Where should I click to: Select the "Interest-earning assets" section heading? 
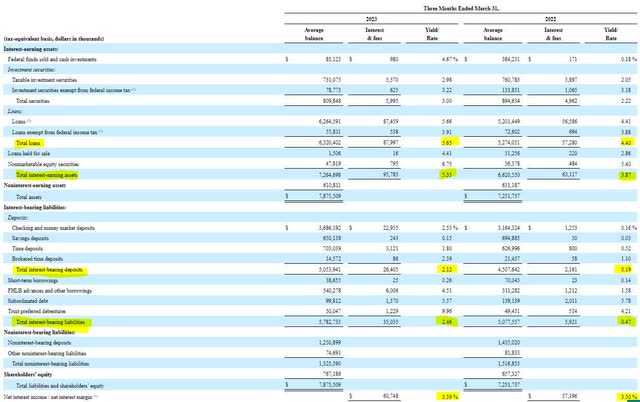31,49
